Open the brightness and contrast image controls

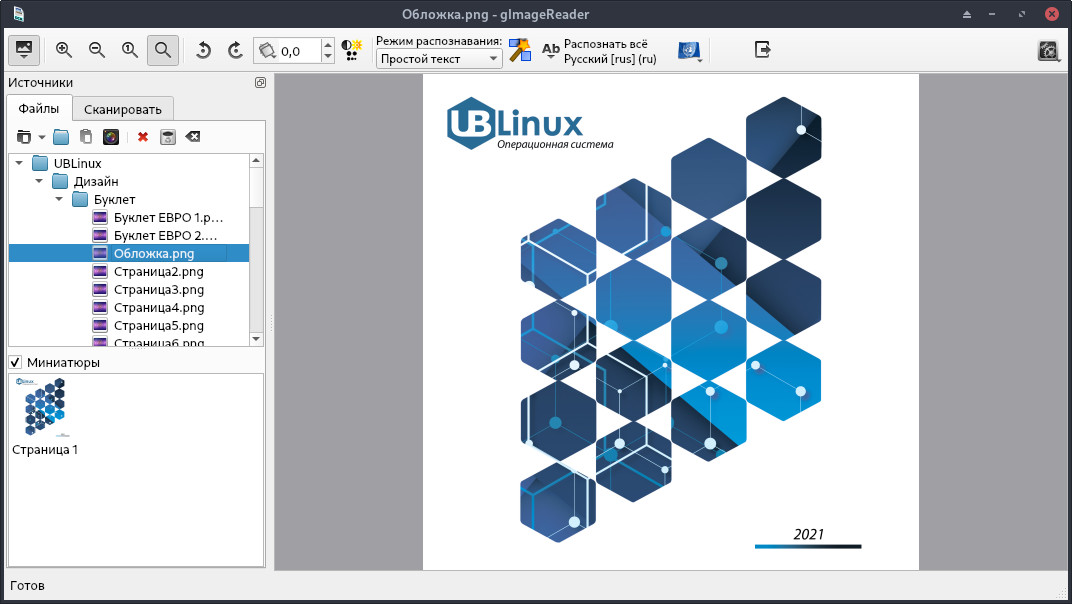coord(351,50)
